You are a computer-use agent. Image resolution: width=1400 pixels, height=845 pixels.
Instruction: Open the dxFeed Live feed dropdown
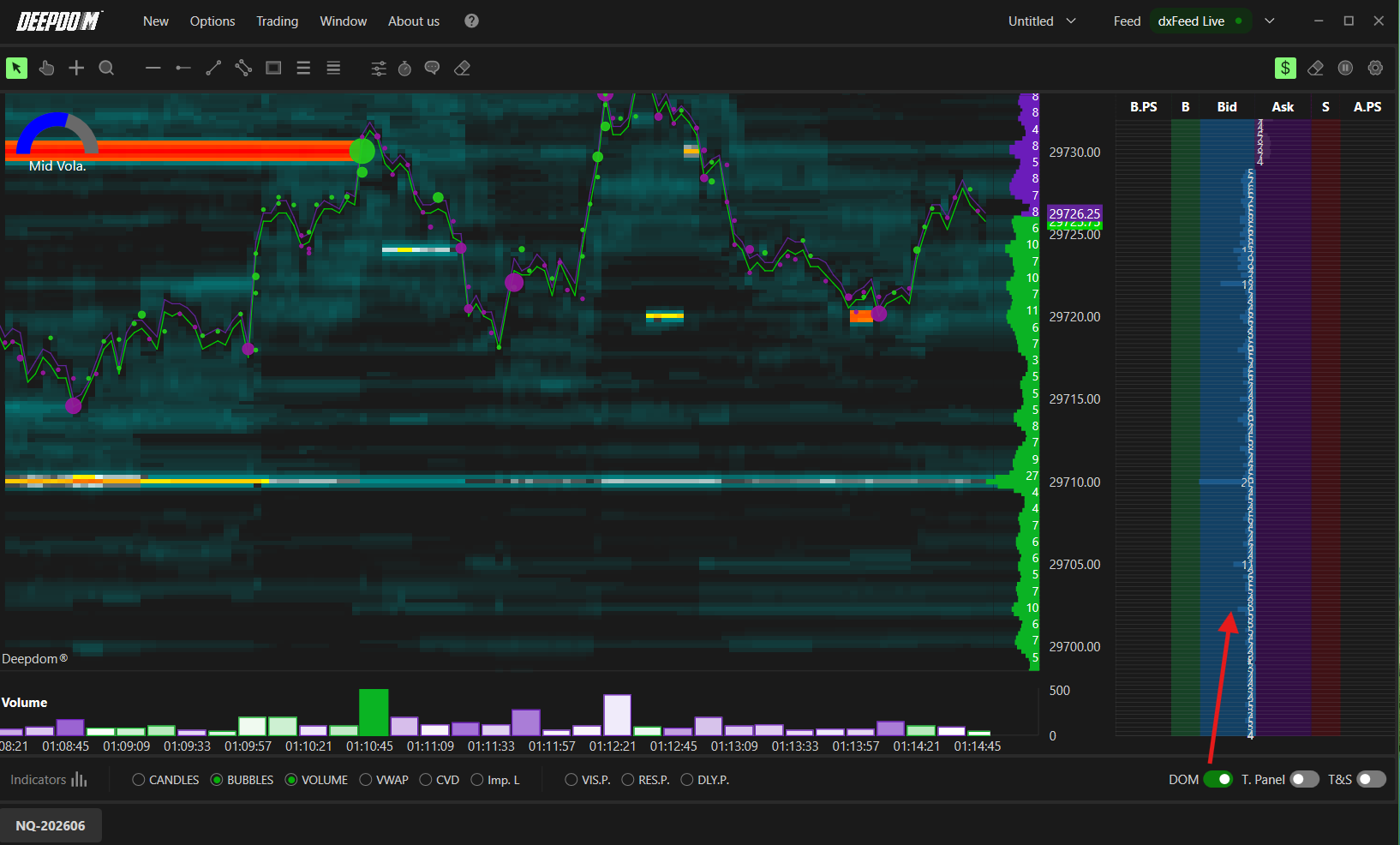[x=1270, y=21]
